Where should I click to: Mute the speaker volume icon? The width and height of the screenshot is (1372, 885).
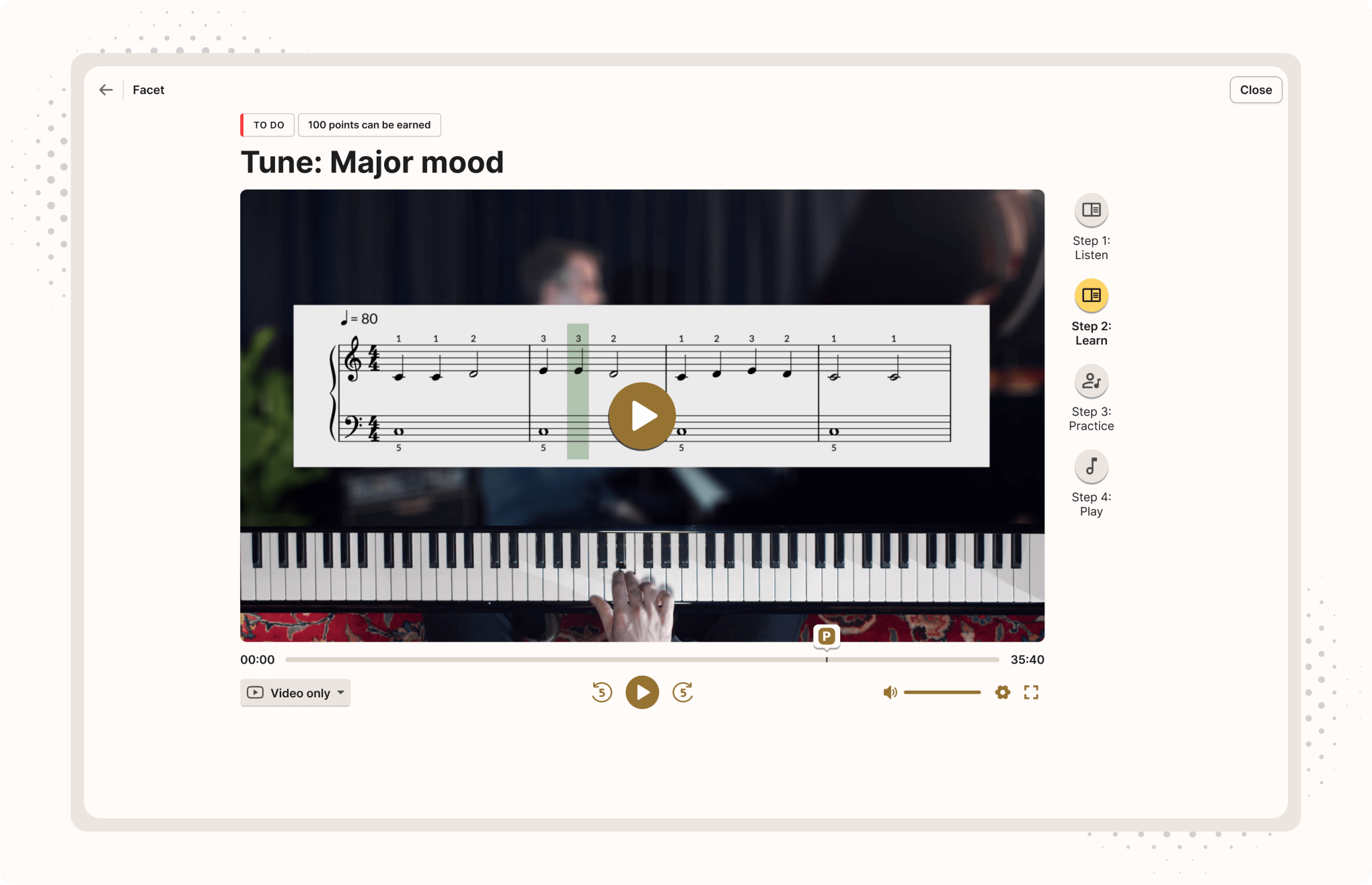(890, 692)
